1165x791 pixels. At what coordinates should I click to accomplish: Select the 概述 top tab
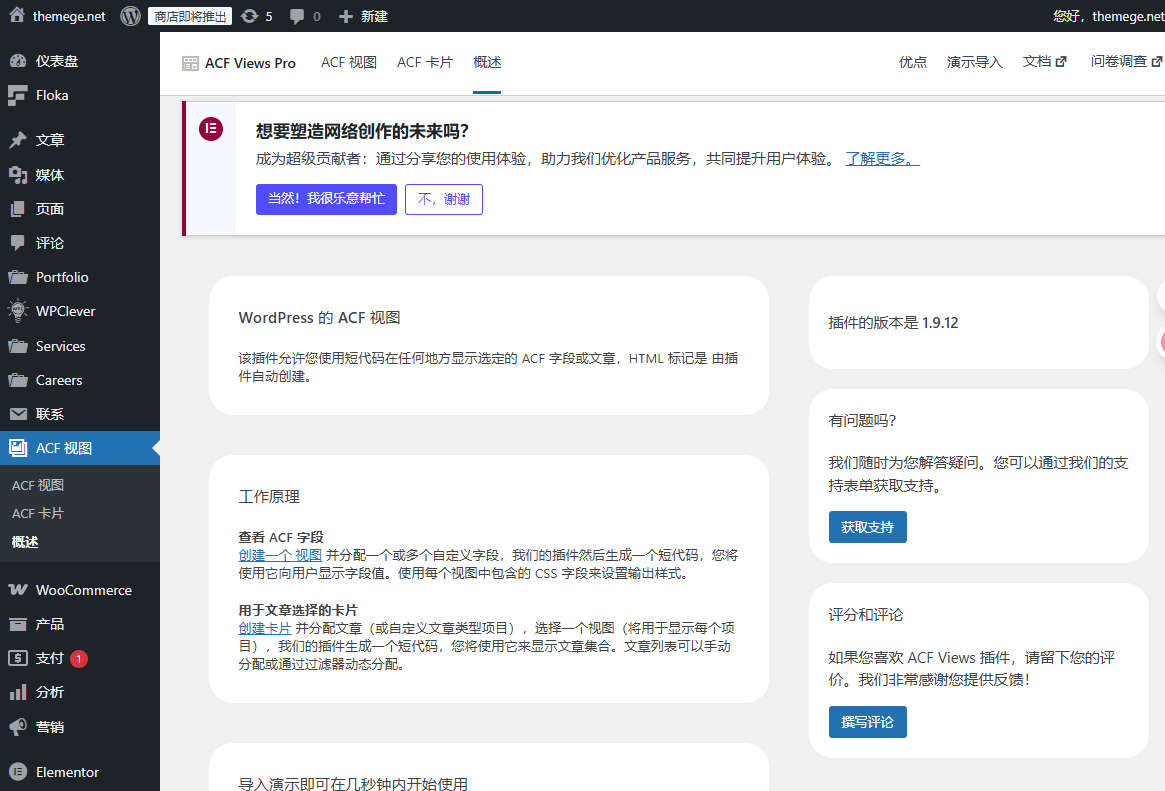point(487,62)
